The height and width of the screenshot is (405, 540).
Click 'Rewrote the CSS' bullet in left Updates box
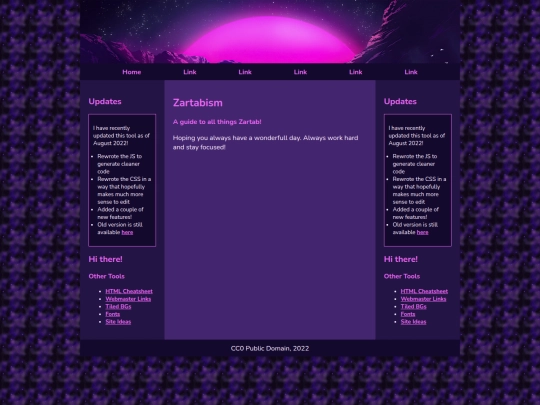point(124,190)
